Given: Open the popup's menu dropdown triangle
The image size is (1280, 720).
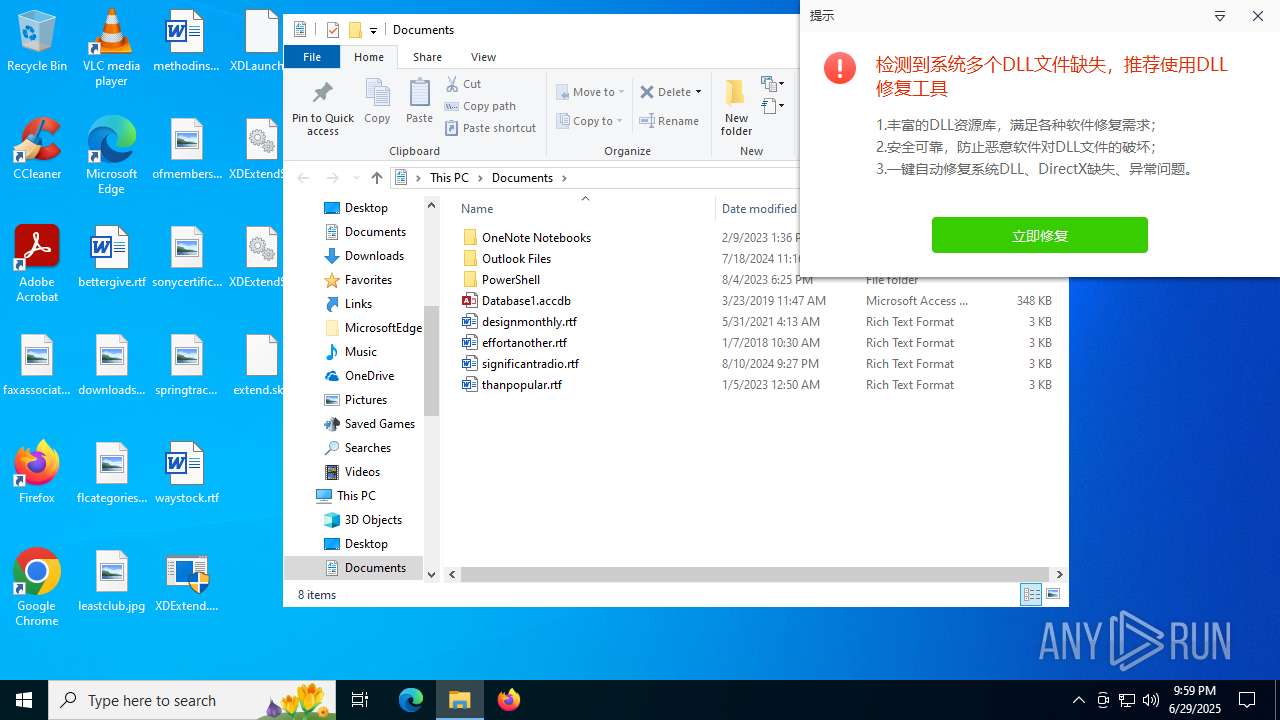Looking at the screenshot, I should click(1220, 16).
